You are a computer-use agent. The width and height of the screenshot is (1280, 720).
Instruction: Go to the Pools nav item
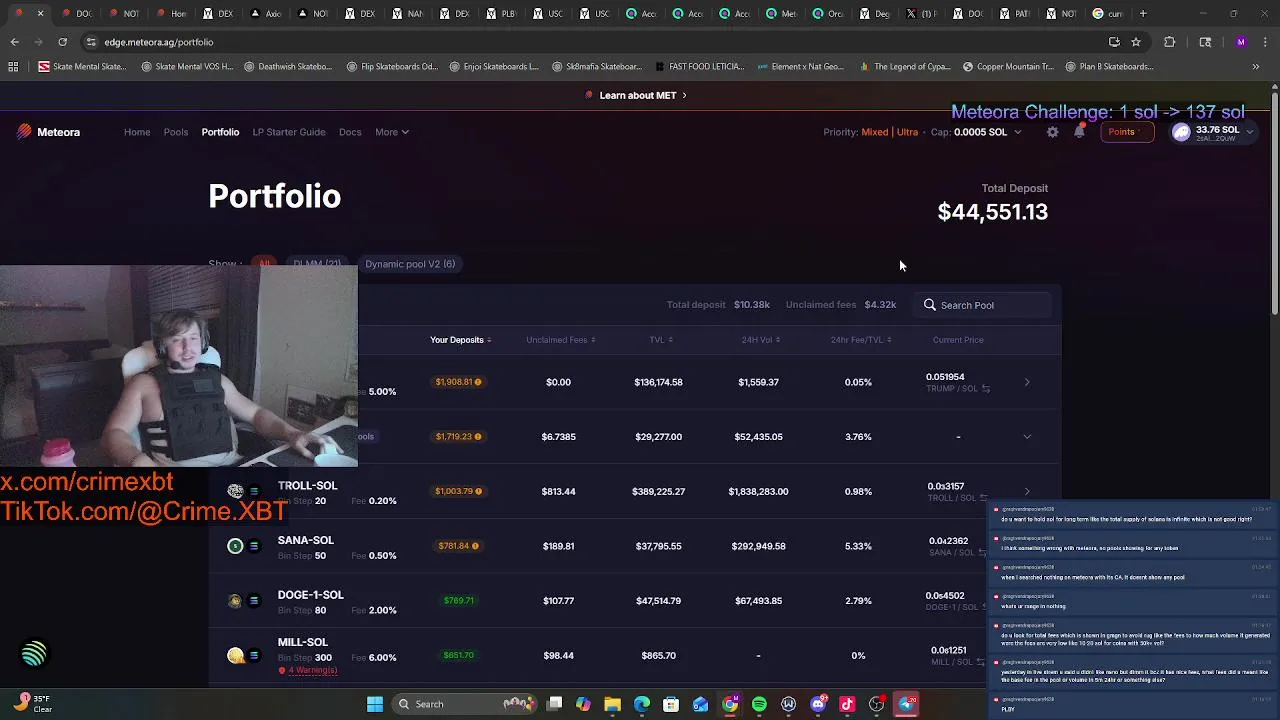click(176, 132)
